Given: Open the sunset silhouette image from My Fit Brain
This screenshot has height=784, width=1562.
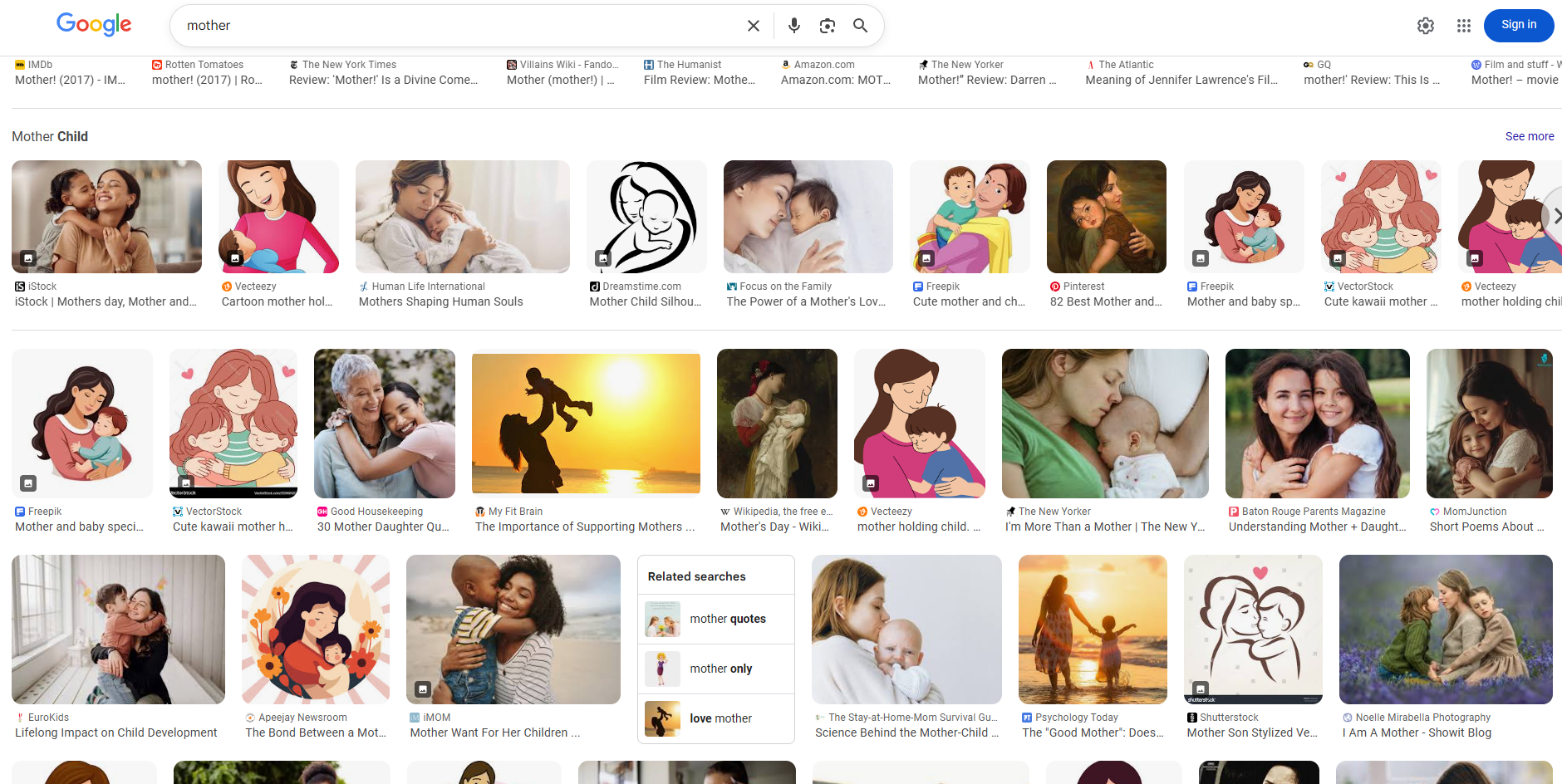Looking at the screenshot, I should point(586,424).
